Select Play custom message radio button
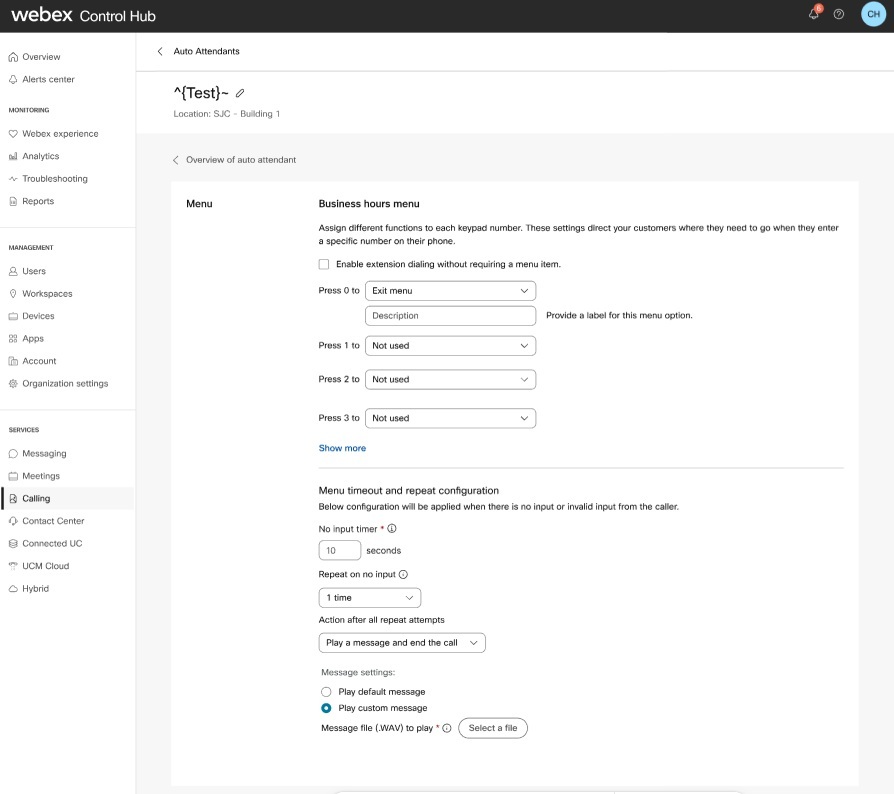The image size is (894, 794). pyautogui.click(x=326, y=708)
